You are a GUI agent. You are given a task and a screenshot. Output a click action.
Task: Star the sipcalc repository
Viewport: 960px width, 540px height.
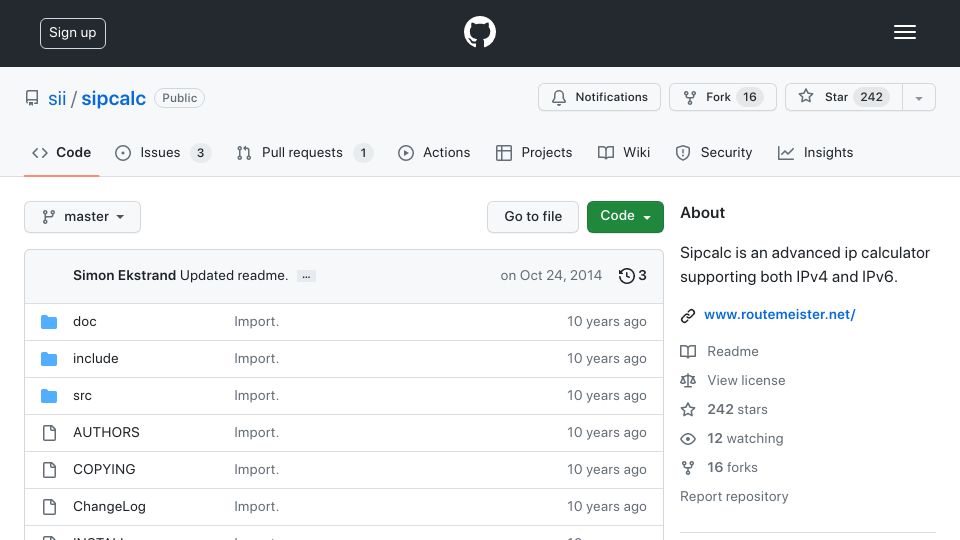844,97
